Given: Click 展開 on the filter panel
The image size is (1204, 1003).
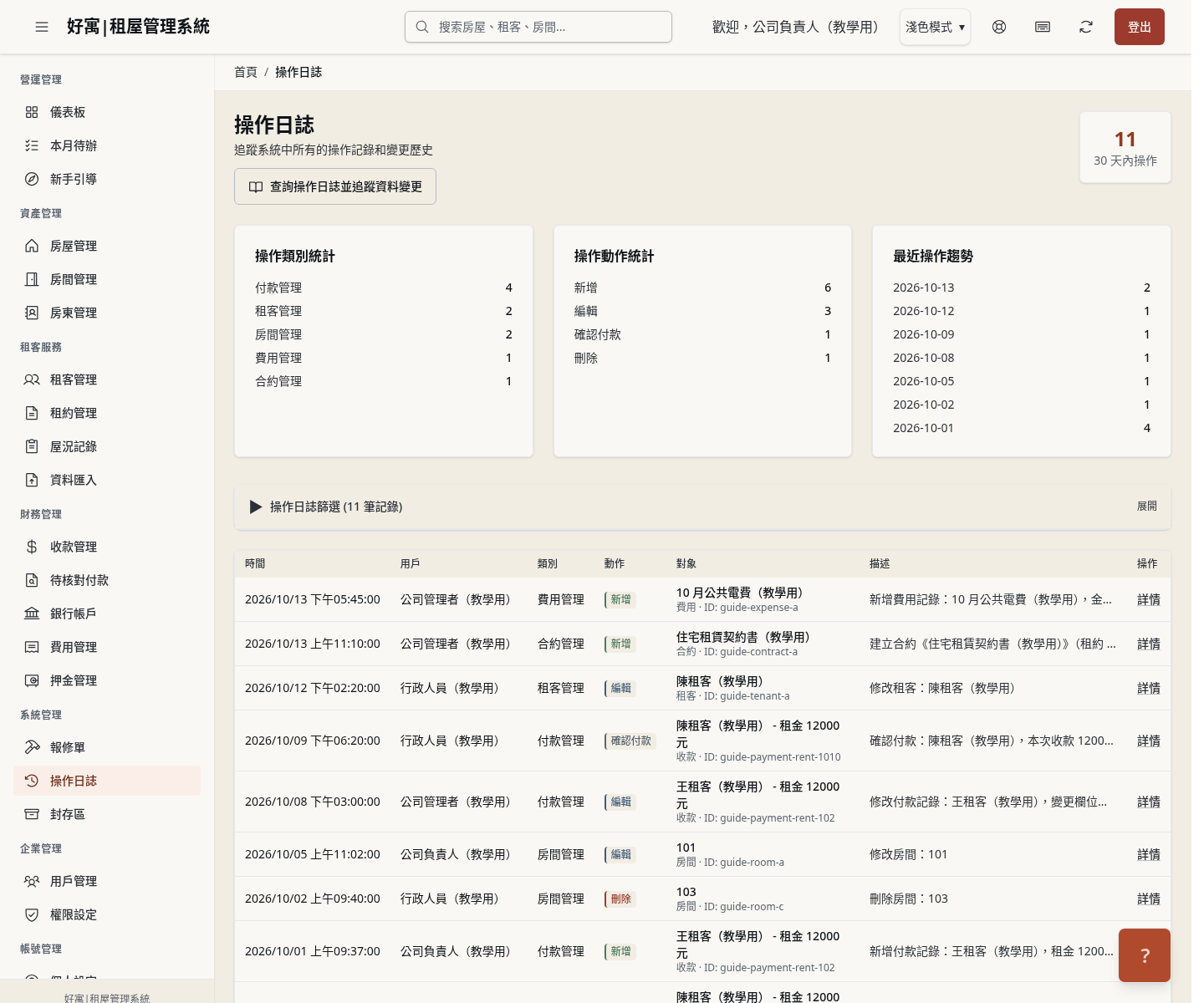Looking at the screenshot, I should [x=1146, y=507].
